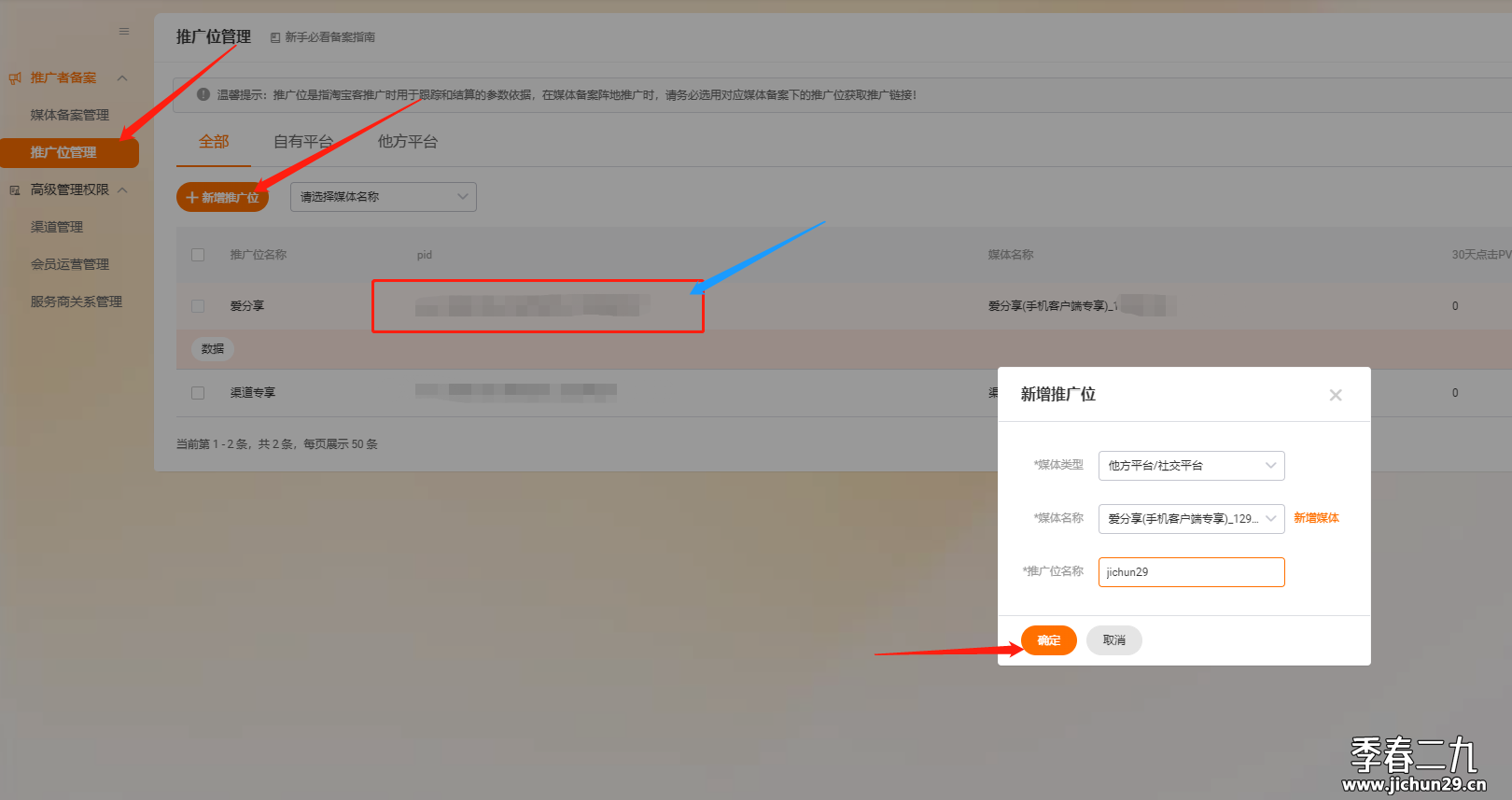This screenshot has height=800, width=1512.
Task: Open 服务商关系管理 in the sidebar
Action: point(77,302)
